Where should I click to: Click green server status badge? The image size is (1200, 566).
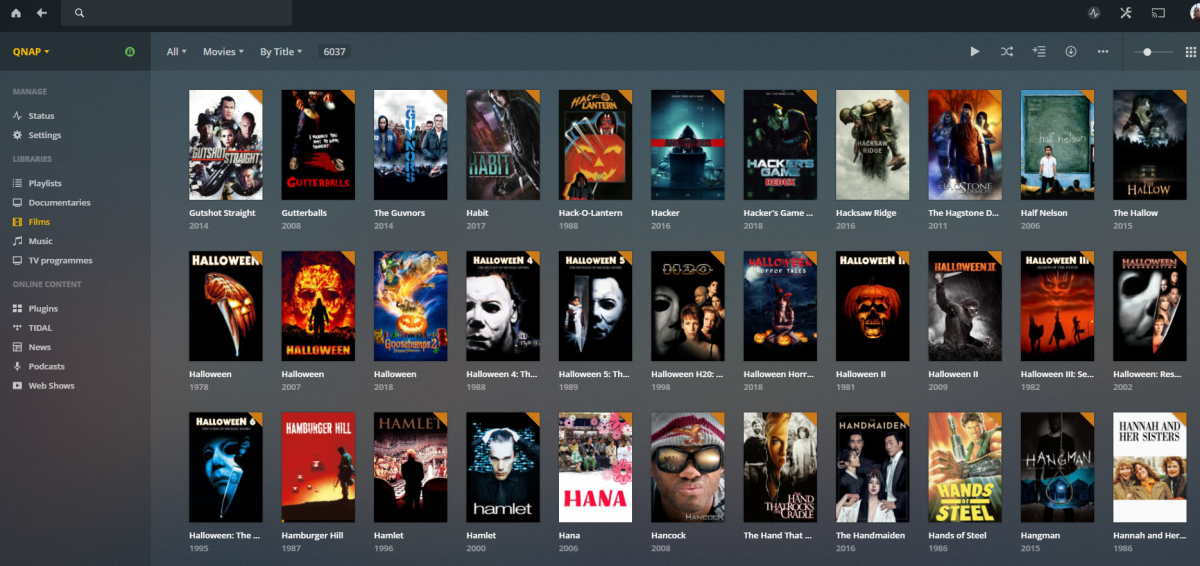coord(130,52)
